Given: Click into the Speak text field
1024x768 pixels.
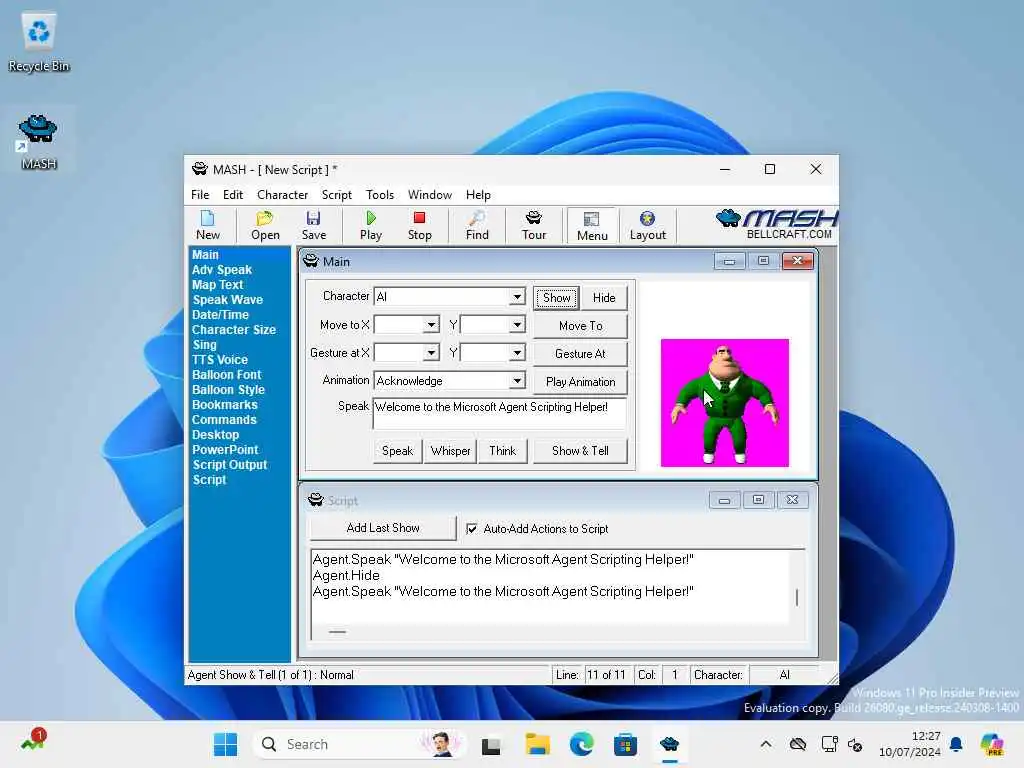Looking at the screenshot, I should [500, 413].
